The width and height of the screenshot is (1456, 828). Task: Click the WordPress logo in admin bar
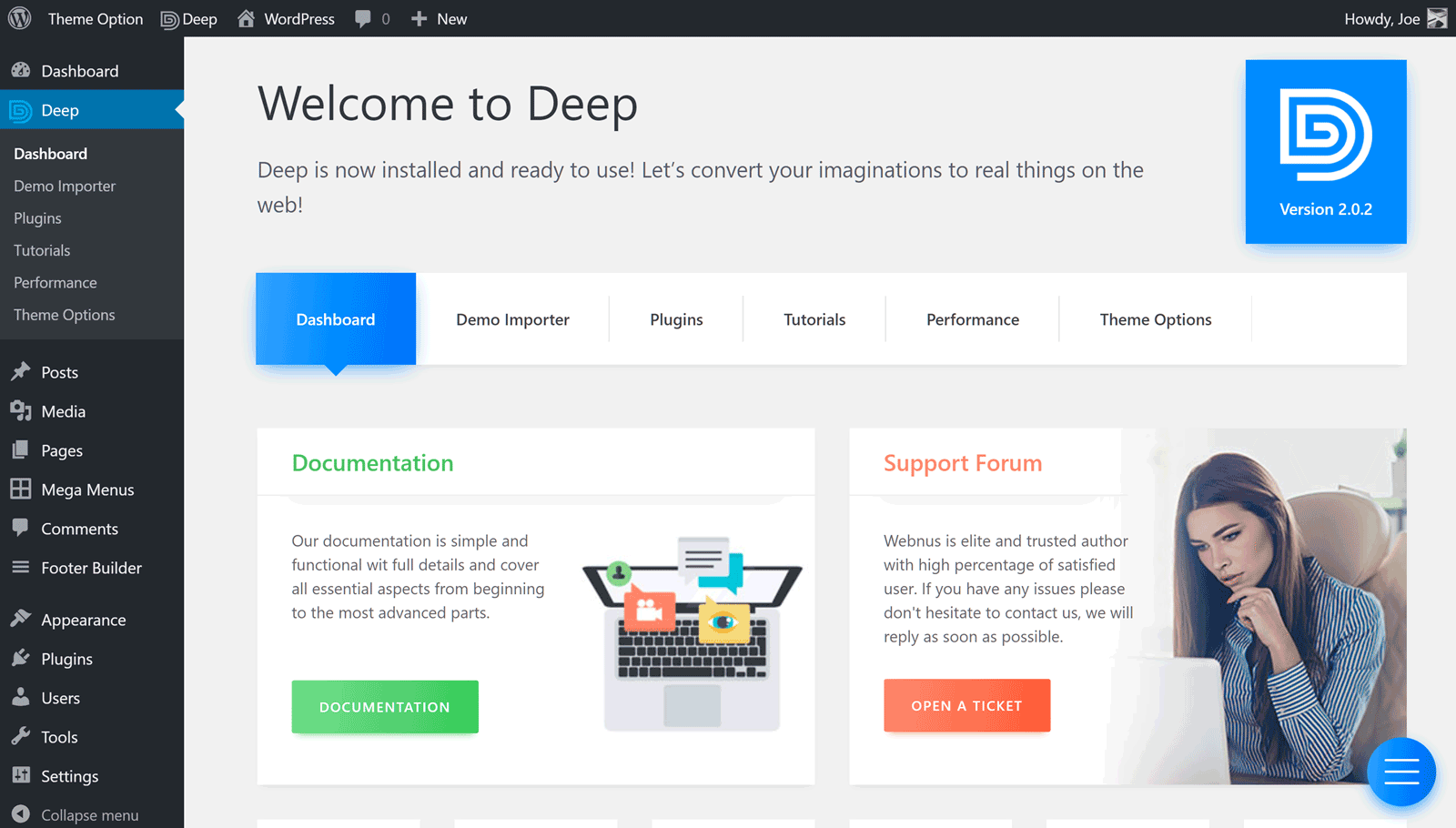20,18
